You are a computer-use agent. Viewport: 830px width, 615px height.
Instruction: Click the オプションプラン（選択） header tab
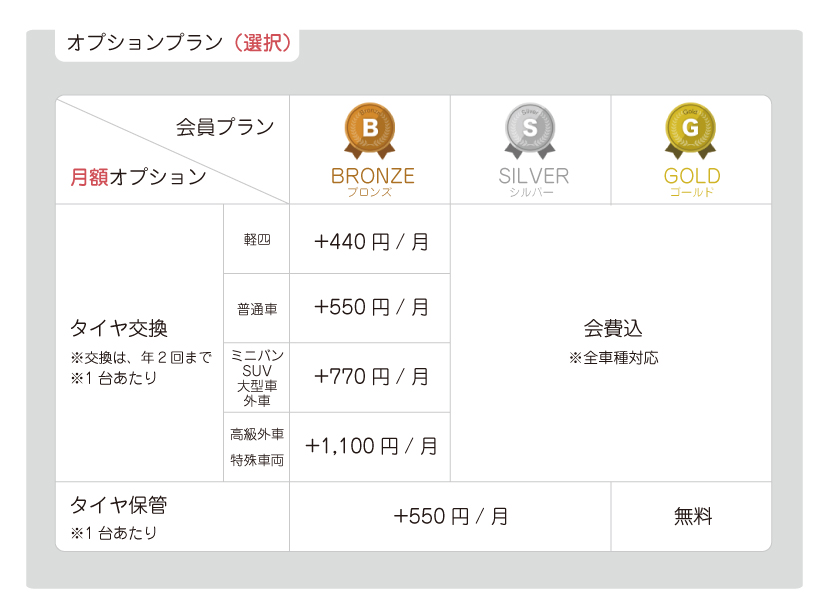pos(178,43)
